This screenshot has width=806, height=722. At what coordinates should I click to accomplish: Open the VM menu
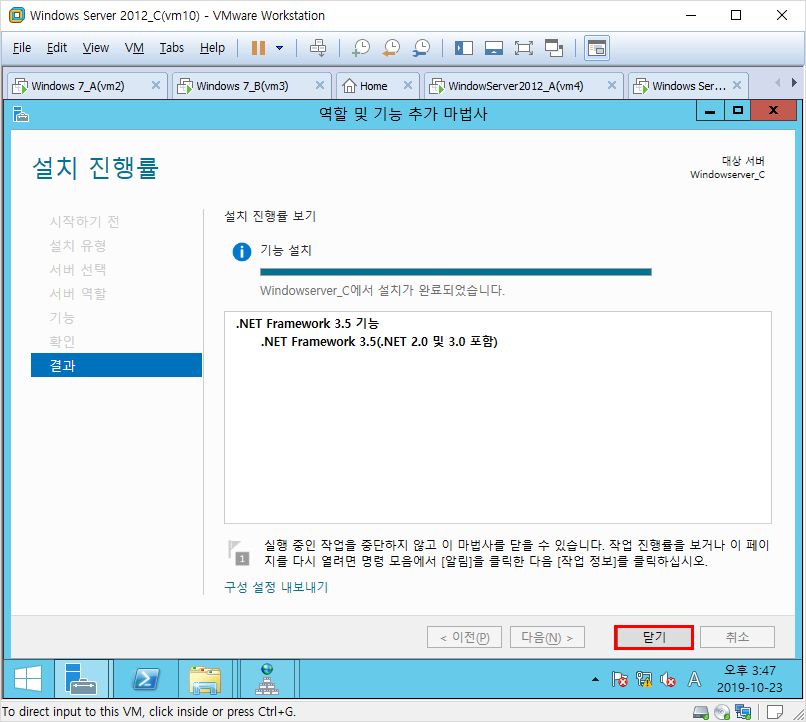click(x=134, y=48)
